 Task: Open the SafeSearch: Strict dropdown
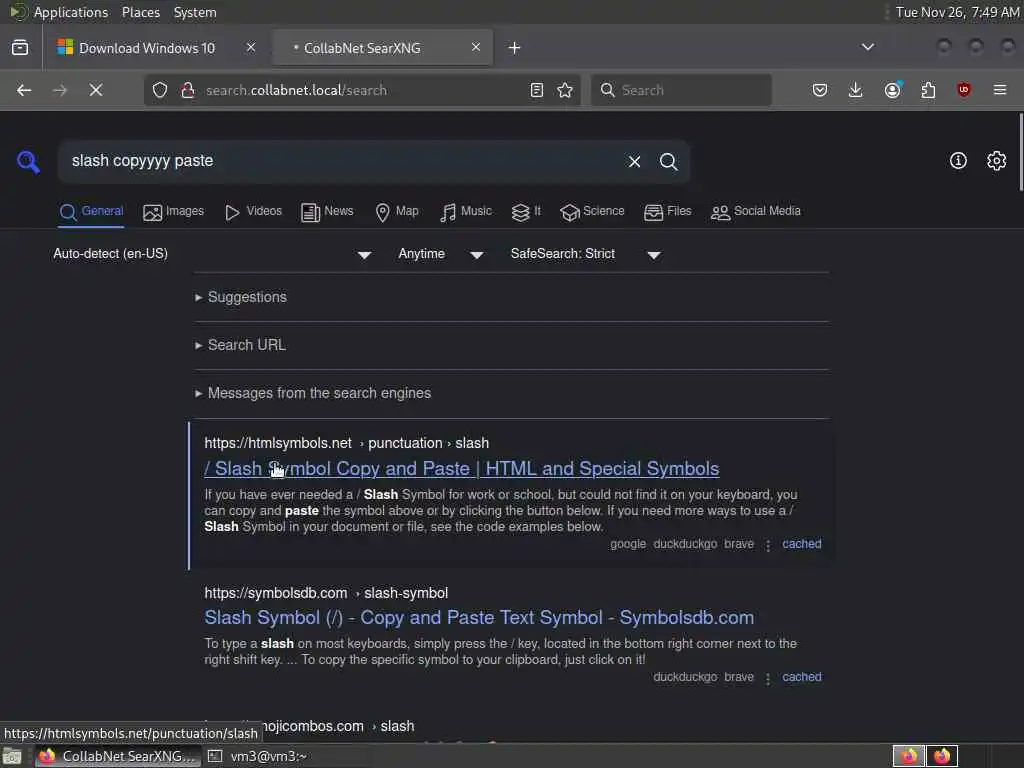click(586, 254)
